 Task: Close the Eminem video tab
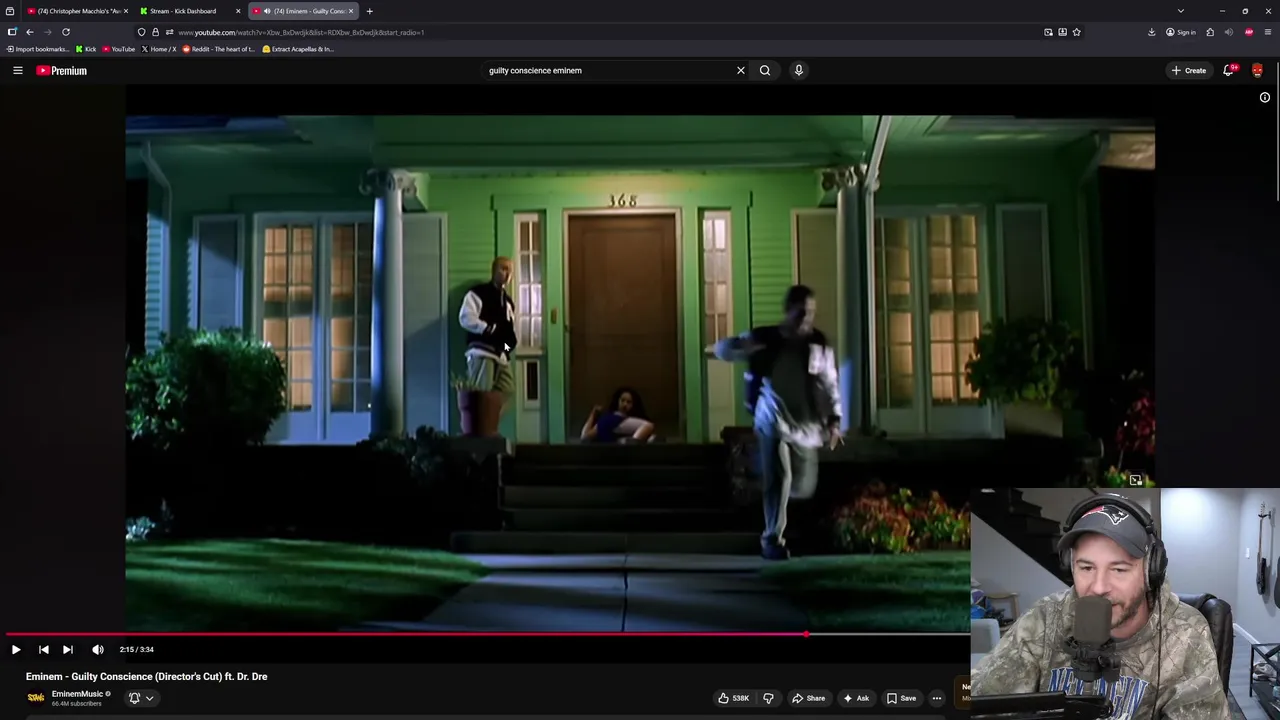(350, 11)
